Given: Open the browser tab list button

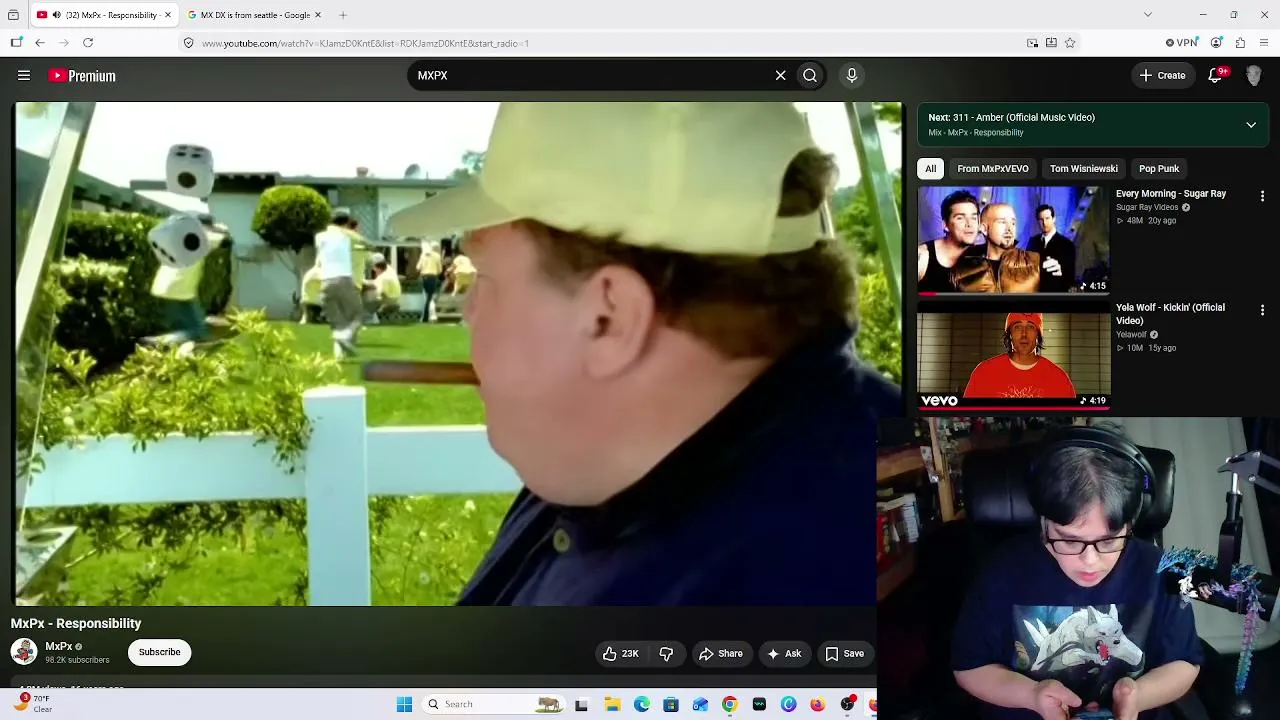Looking at the screenshot, I should coord(13,15).
